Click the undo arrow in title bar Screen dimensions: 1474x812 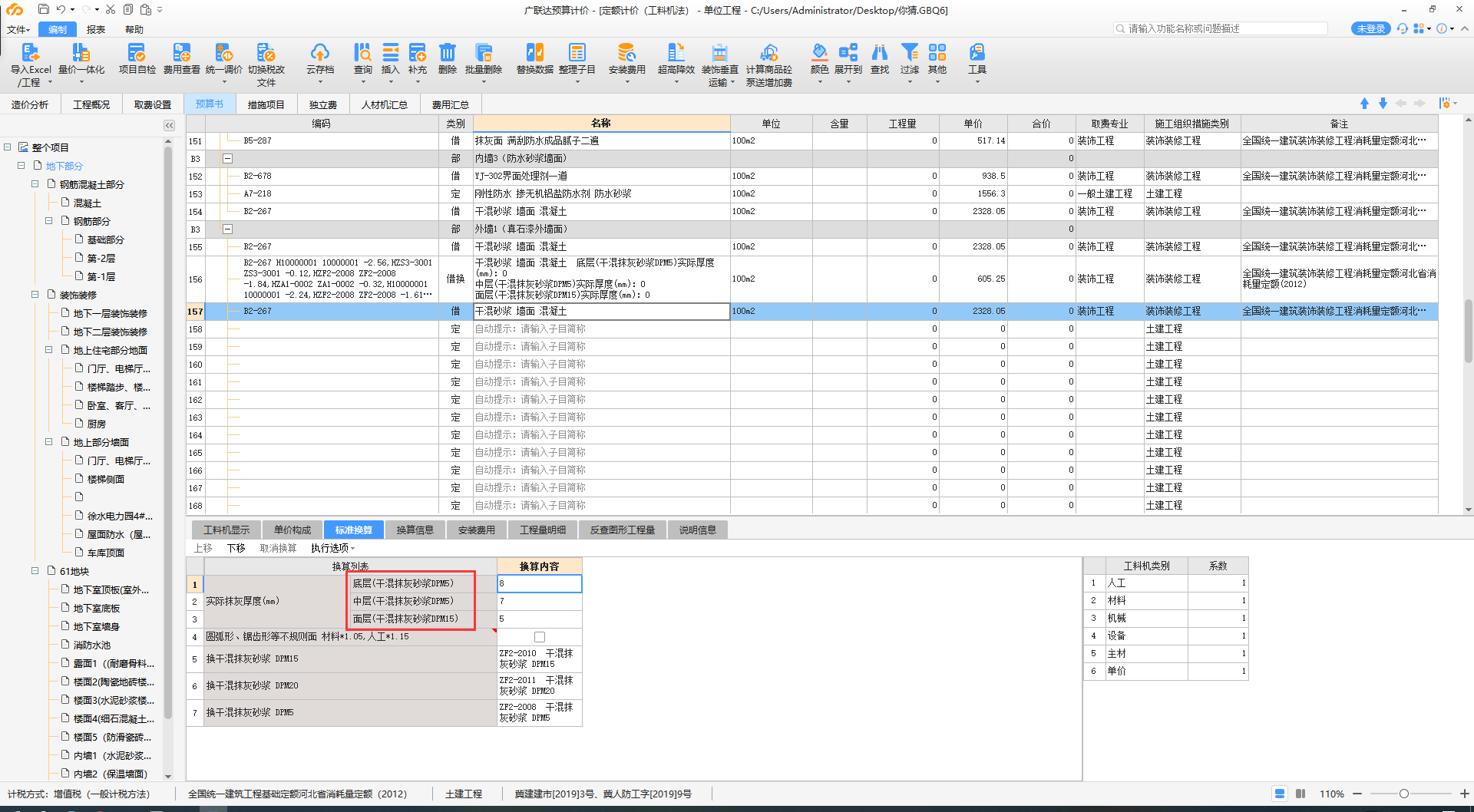point(61,9)
